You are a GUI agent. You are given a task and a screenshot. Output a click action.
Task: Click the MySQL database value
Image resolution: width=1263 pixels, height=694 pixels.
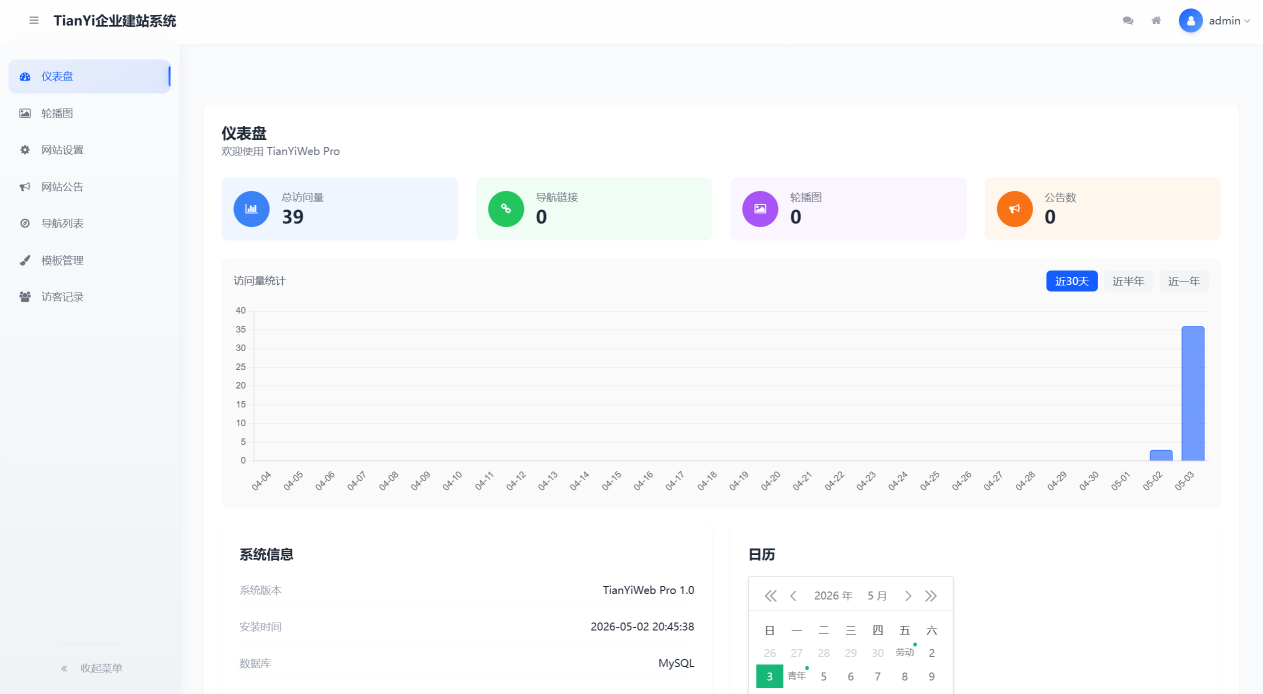point(676,663)
